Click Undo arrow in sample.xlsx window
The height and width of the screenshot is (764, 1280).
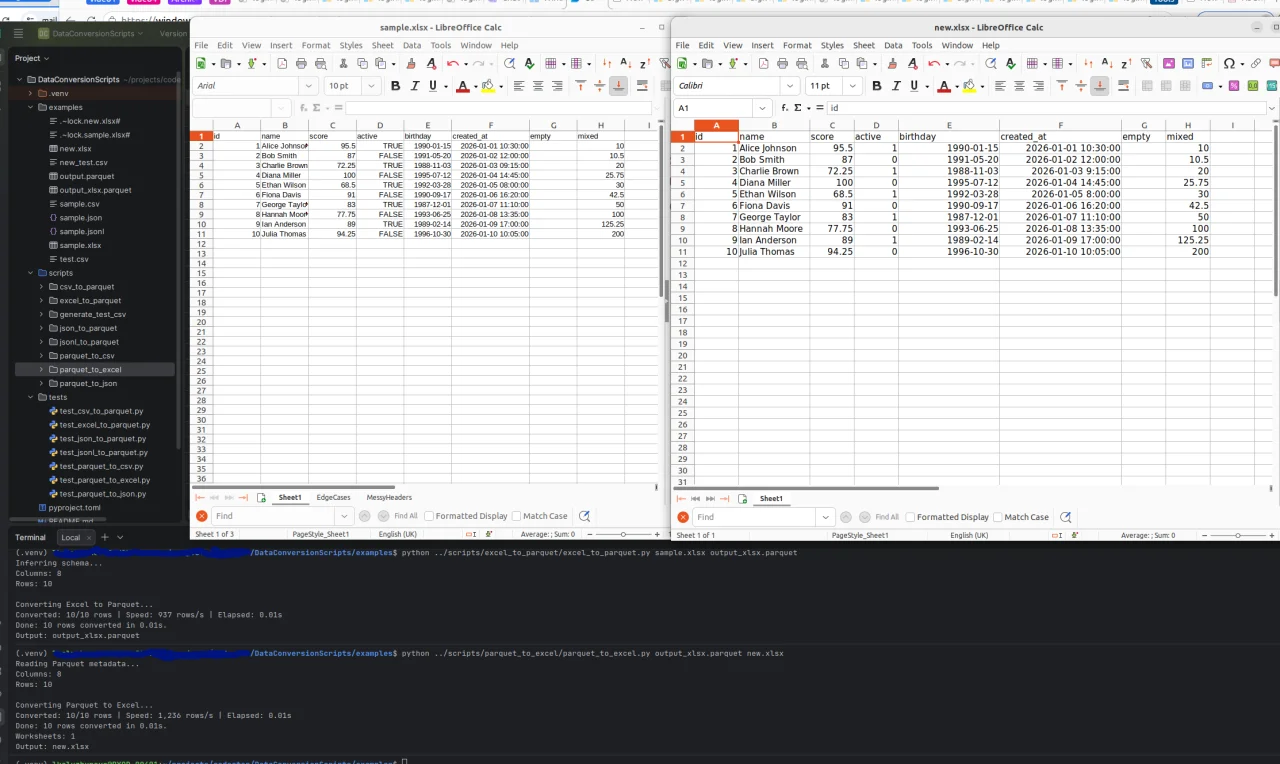pos(452,64)
